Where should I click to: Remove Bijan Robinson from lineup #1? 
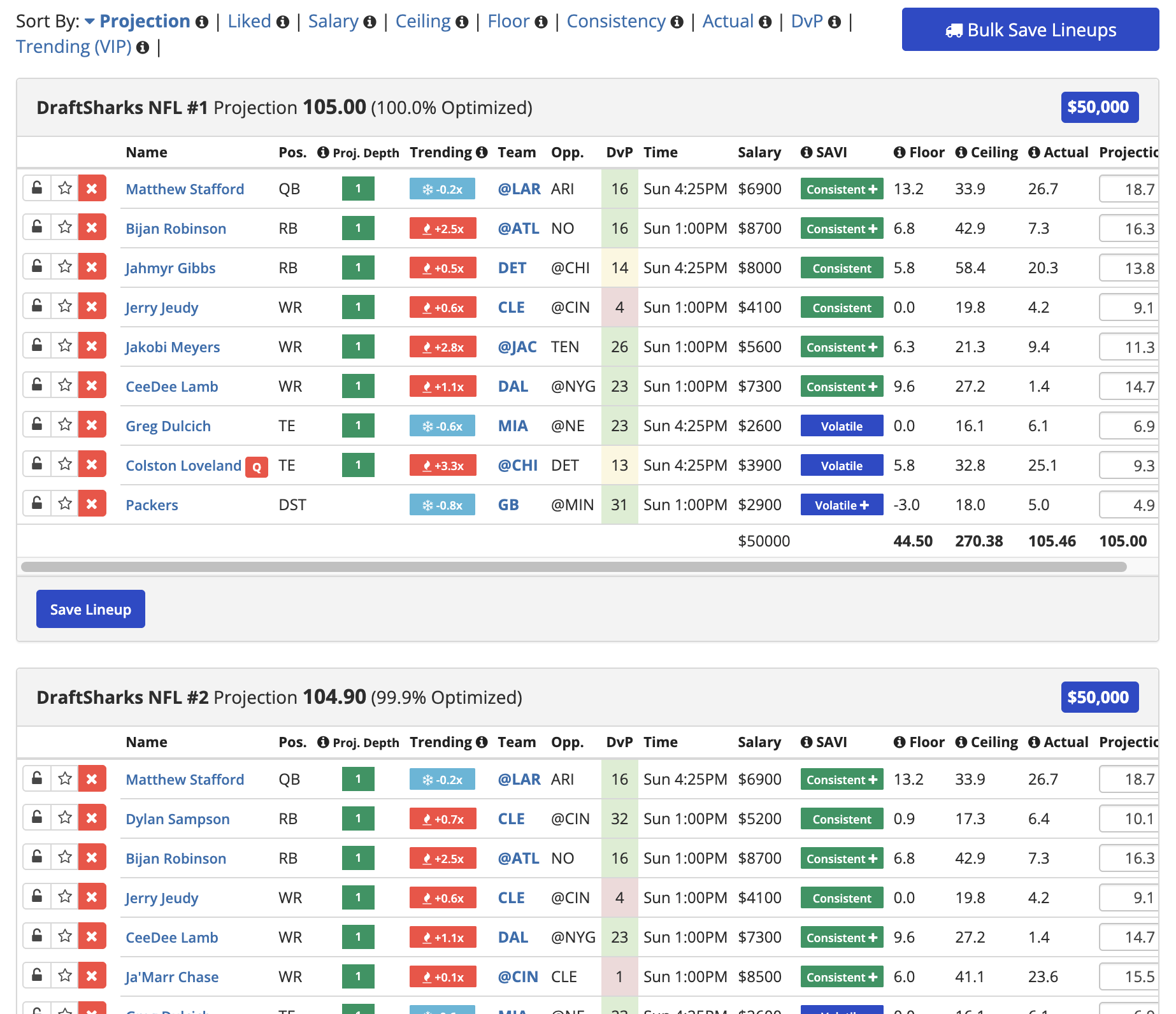(92, 228)
